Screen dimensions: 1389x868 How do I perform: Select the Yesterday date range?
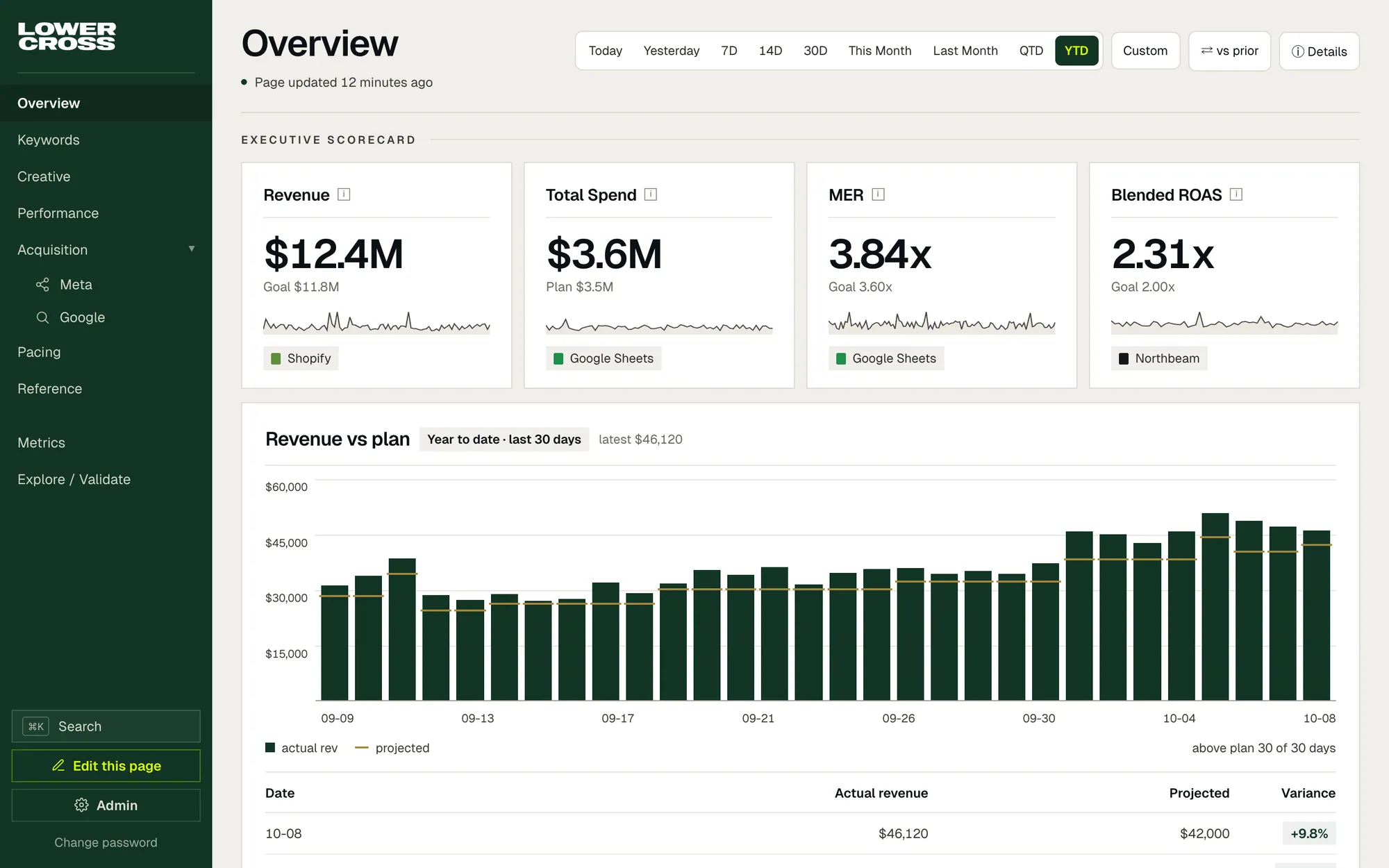[x=671, y=51]
